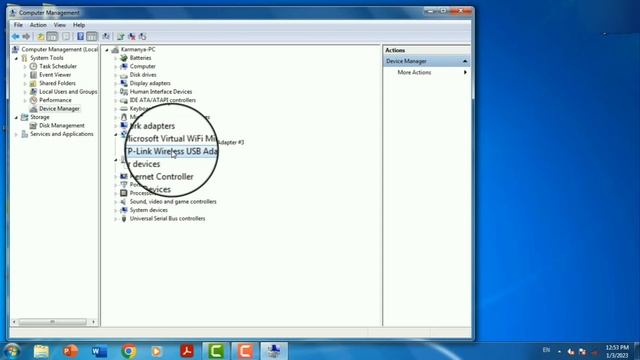Collapse the Storage node

tap(16, 118)
